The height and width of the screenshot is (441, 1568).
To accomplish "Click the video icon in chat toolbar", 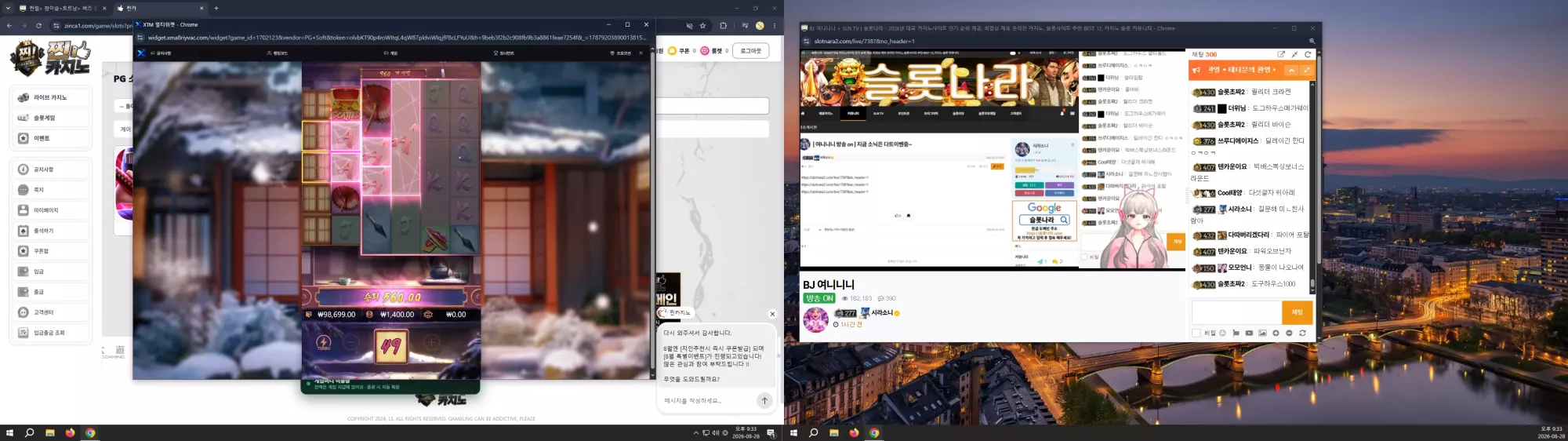I will click(x=1249, y=333).
